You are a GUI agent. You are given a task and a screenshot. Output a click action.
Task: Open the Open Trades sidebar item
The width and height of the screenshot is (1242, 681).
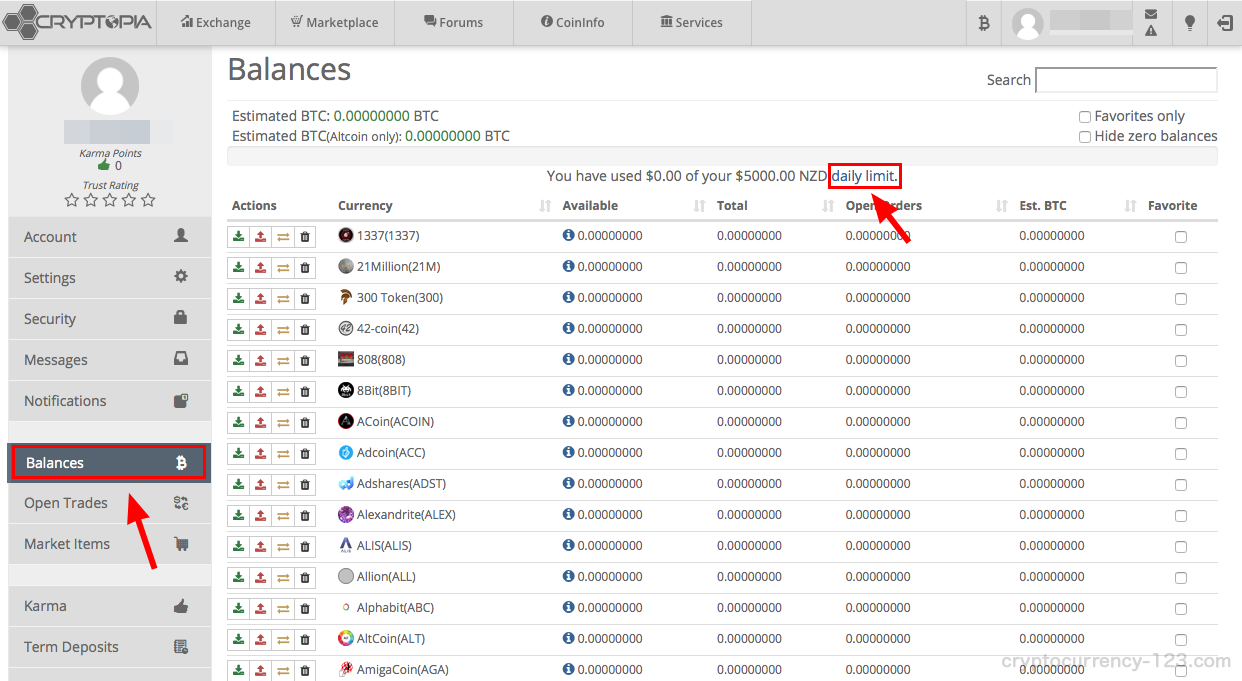click(x=110, y=503)
